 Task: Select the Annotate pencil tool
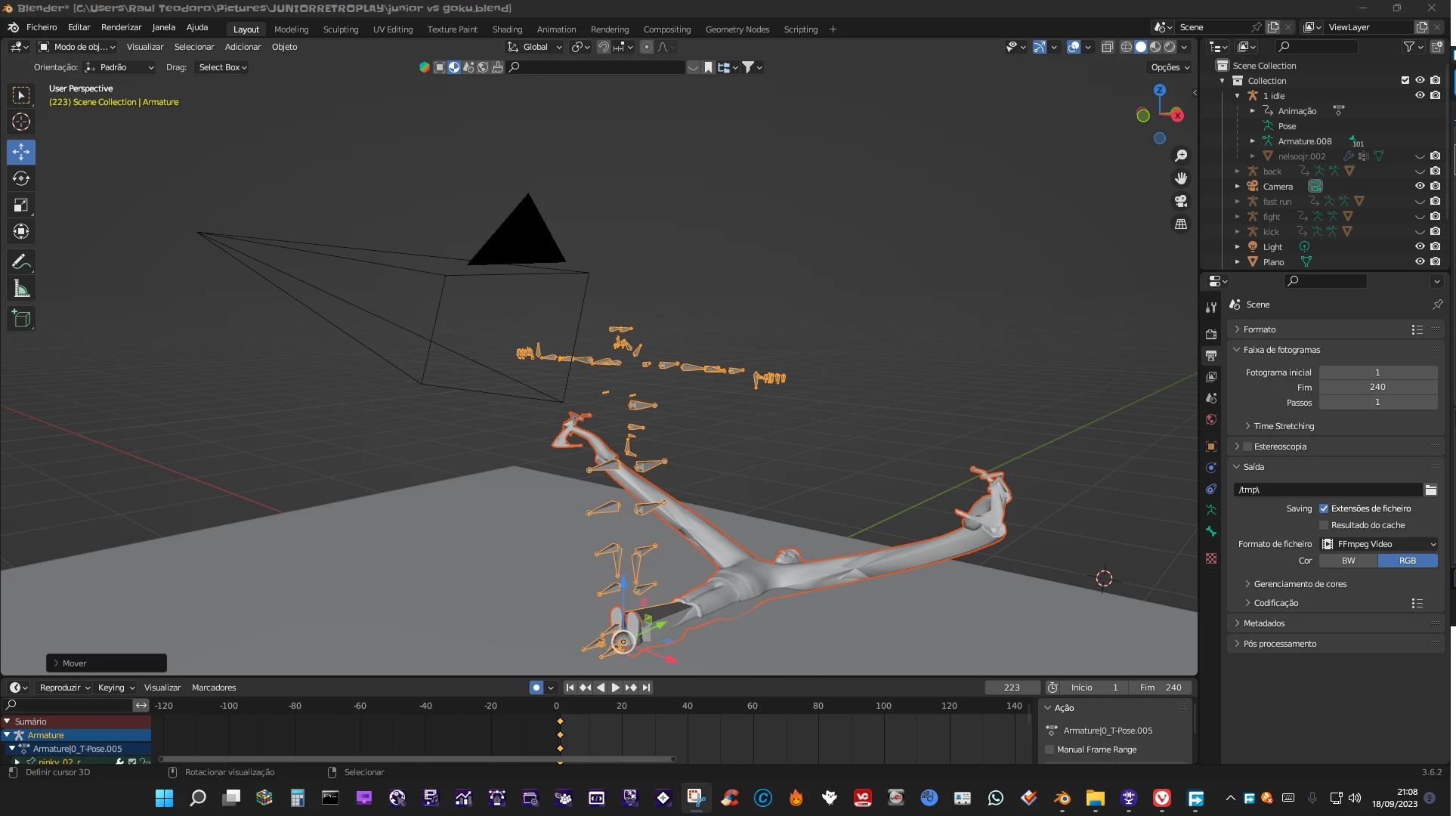click(21, 262)
